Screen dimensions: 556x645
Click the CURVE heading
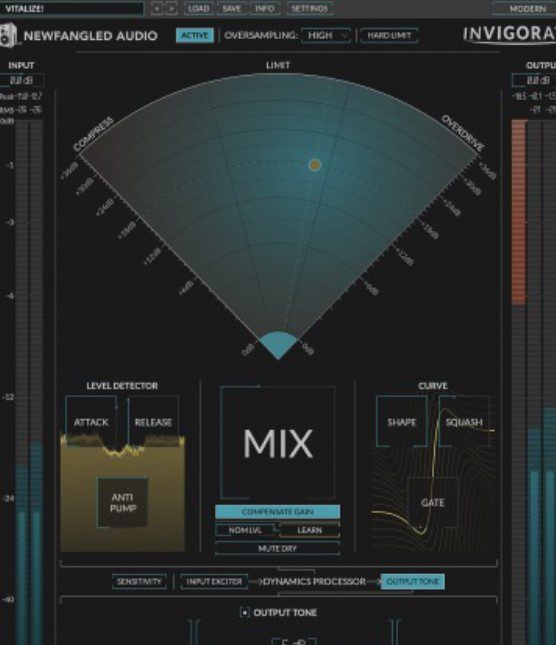click(x=433, y=386)
